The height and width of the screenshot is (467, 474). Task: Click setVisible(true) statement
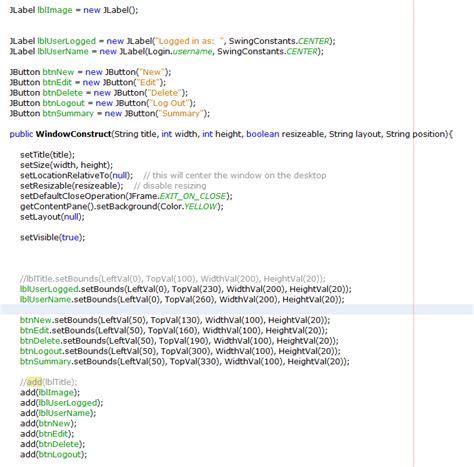(x=53, y=237)
